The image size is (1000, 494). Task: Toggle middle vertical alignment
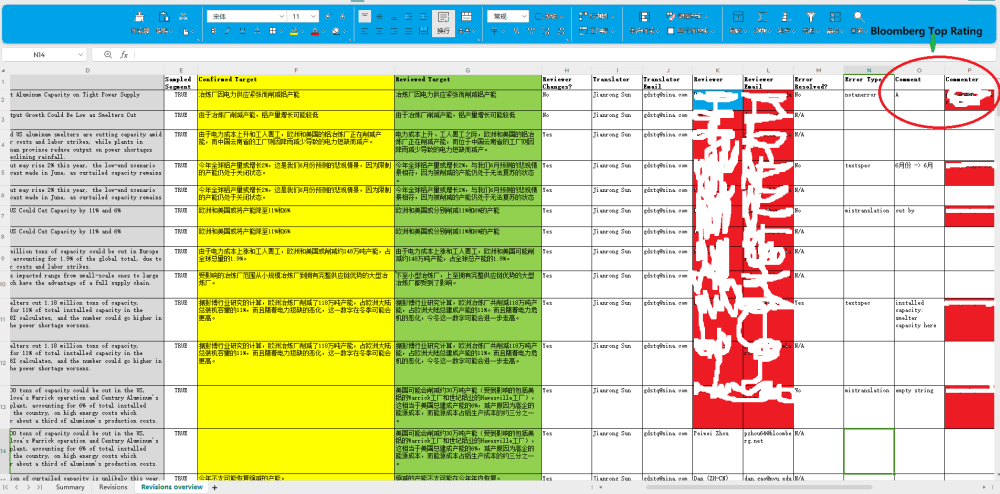pyautogui.click(x=379, y=17)
